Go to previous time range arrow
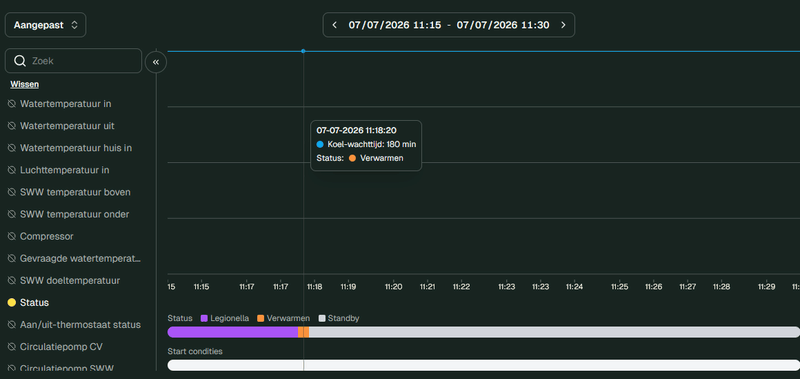Screen dimensions: 800x379 (335, 25)
